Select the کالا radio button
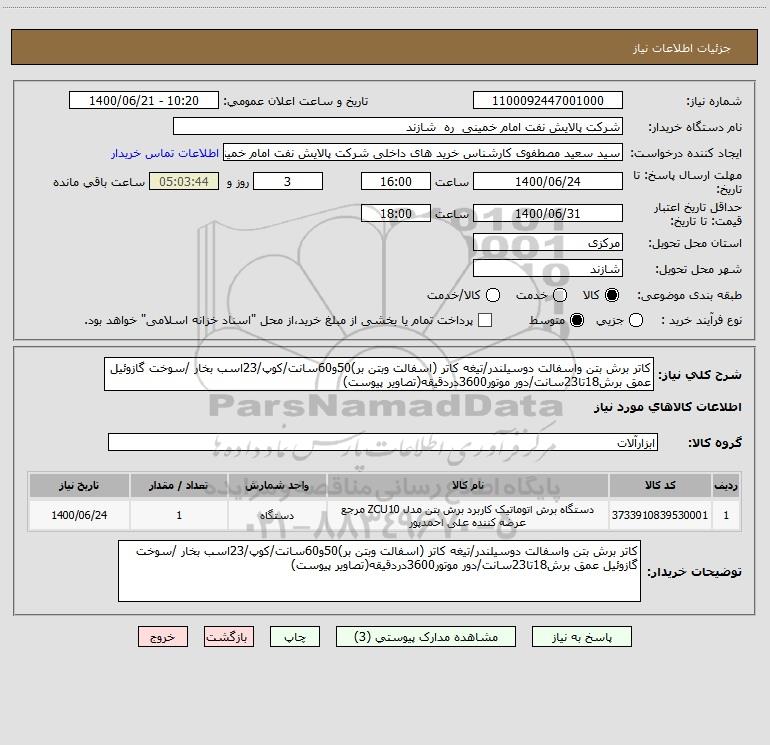Screen dimensions: 770x745 [x=612, y=295]
